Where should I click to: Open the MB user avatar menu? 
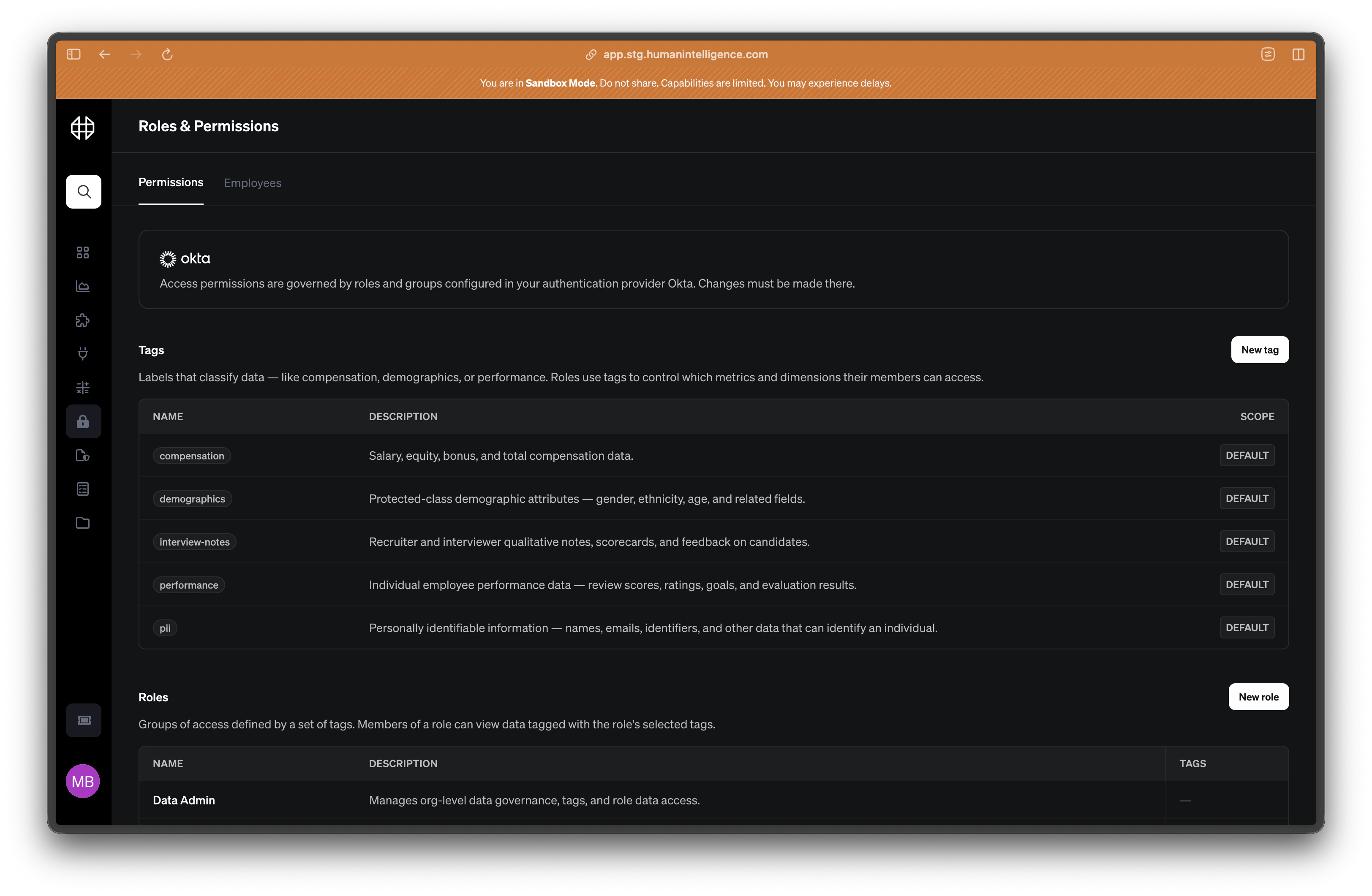(x=83, y=781)
